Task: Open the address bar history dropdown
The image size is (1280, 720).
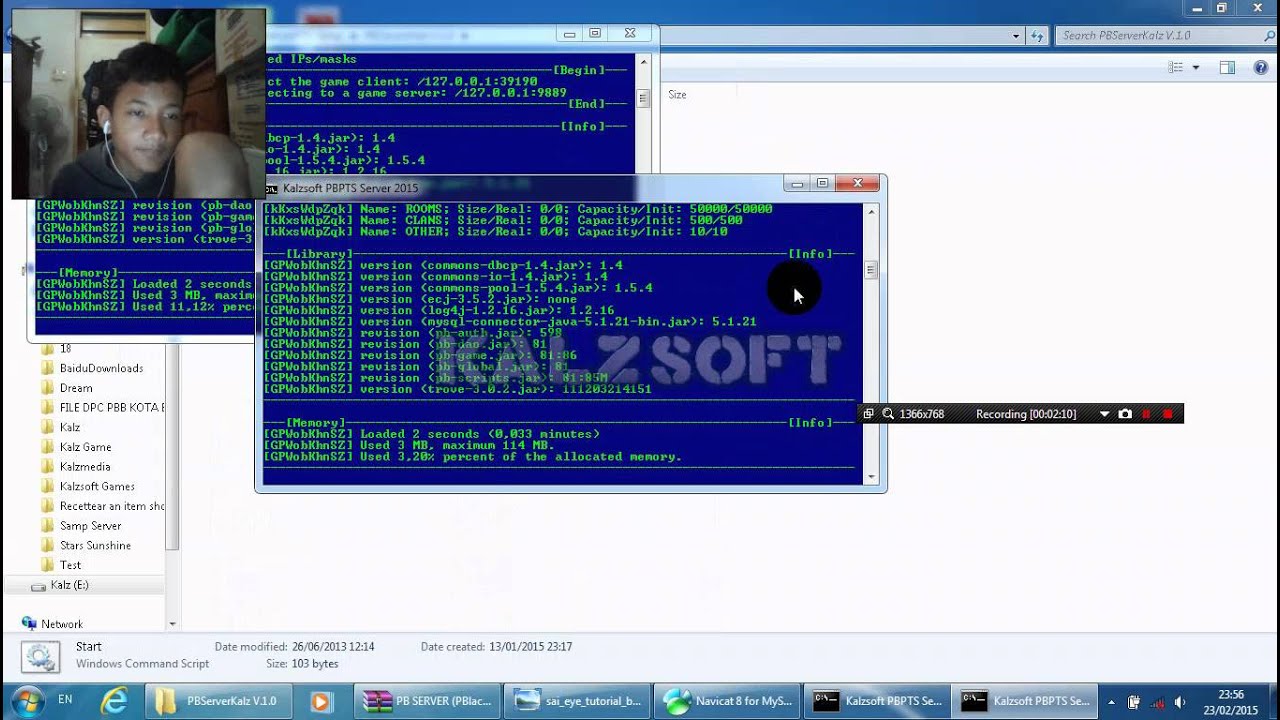Action: click(x=1016, y=35)
